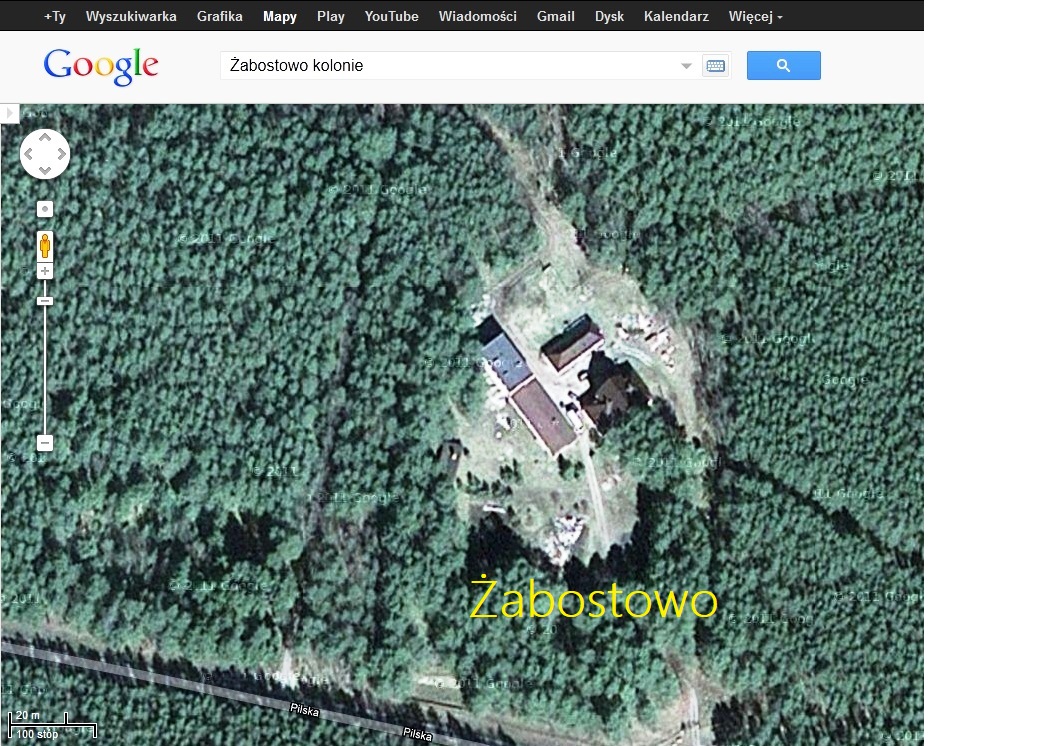Viewport: 1055px width, 746px height.
Task: Open the +Ty link
Action: click(x=54, y=16)
